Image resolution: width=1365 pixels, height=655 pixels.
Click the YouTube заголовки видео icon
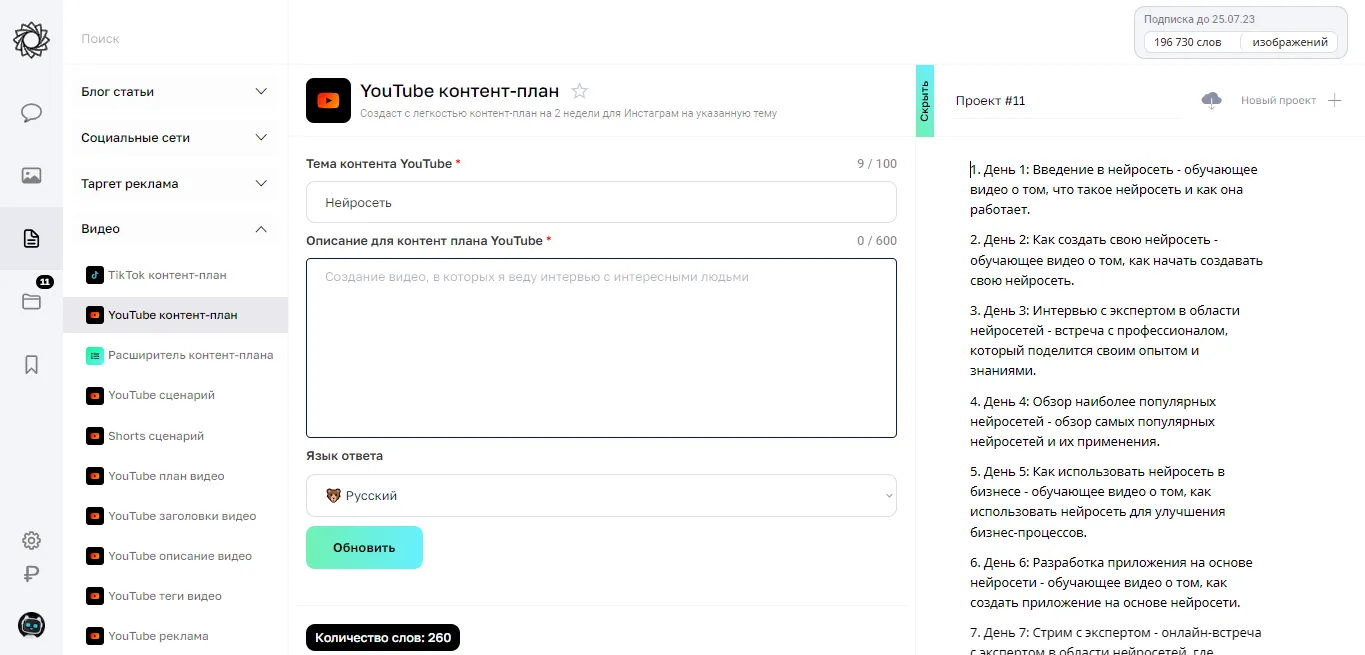[x=94, y=516]
